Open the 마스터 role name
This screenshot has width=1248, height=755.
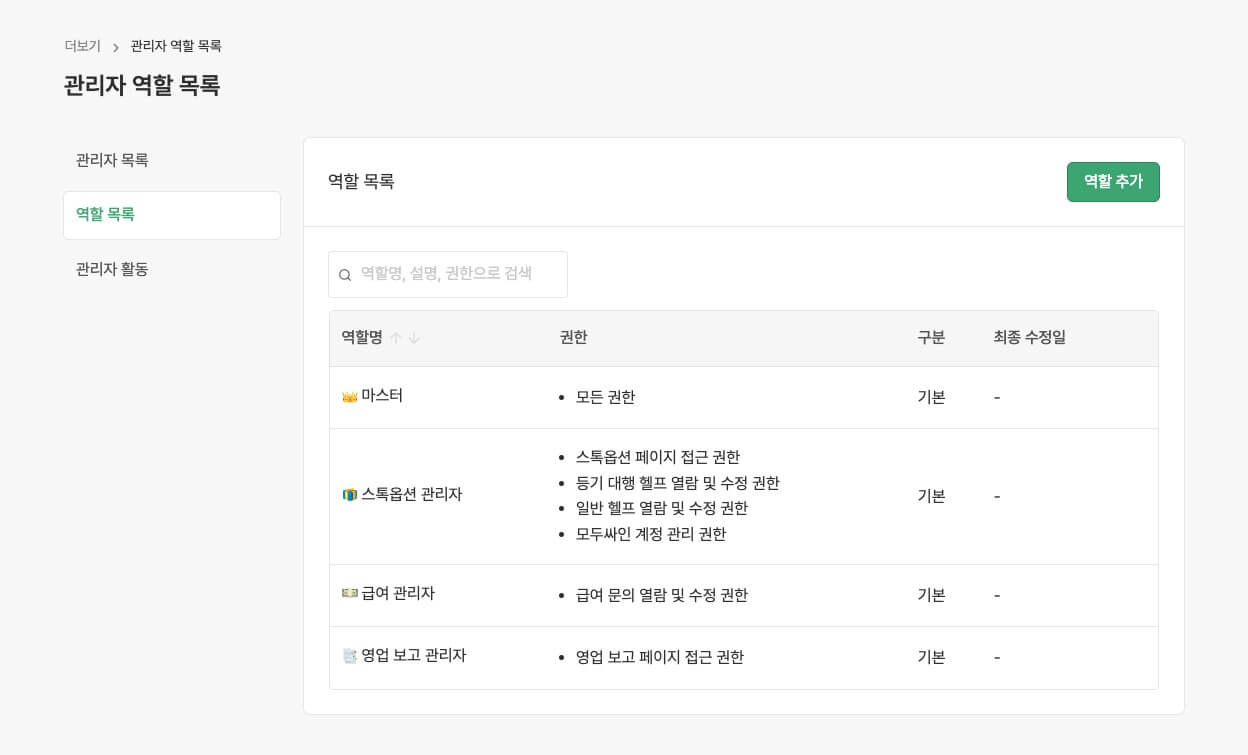pos(382,396)
